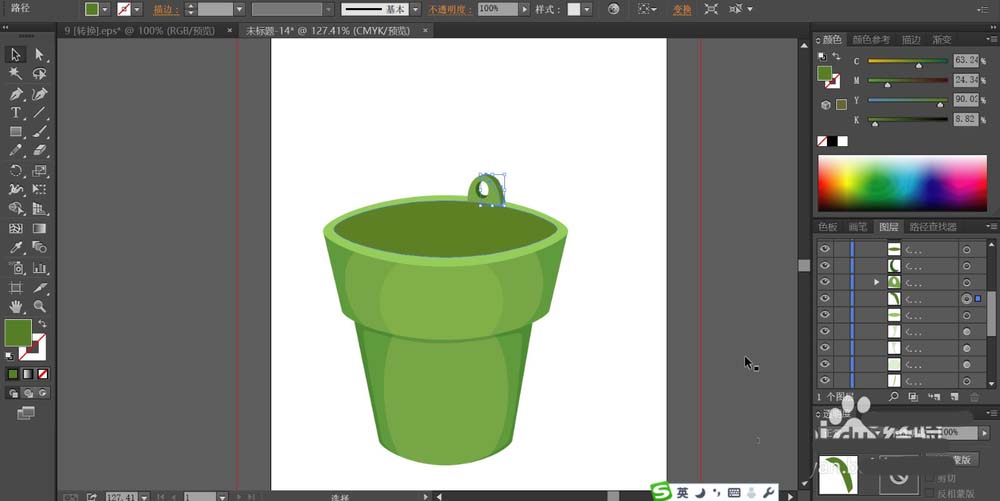Expand the sublayer disclosure triangle in Layers
The width and height of the screenshot is (1000, 501).
pyautogui.click(x=877, y=282)
